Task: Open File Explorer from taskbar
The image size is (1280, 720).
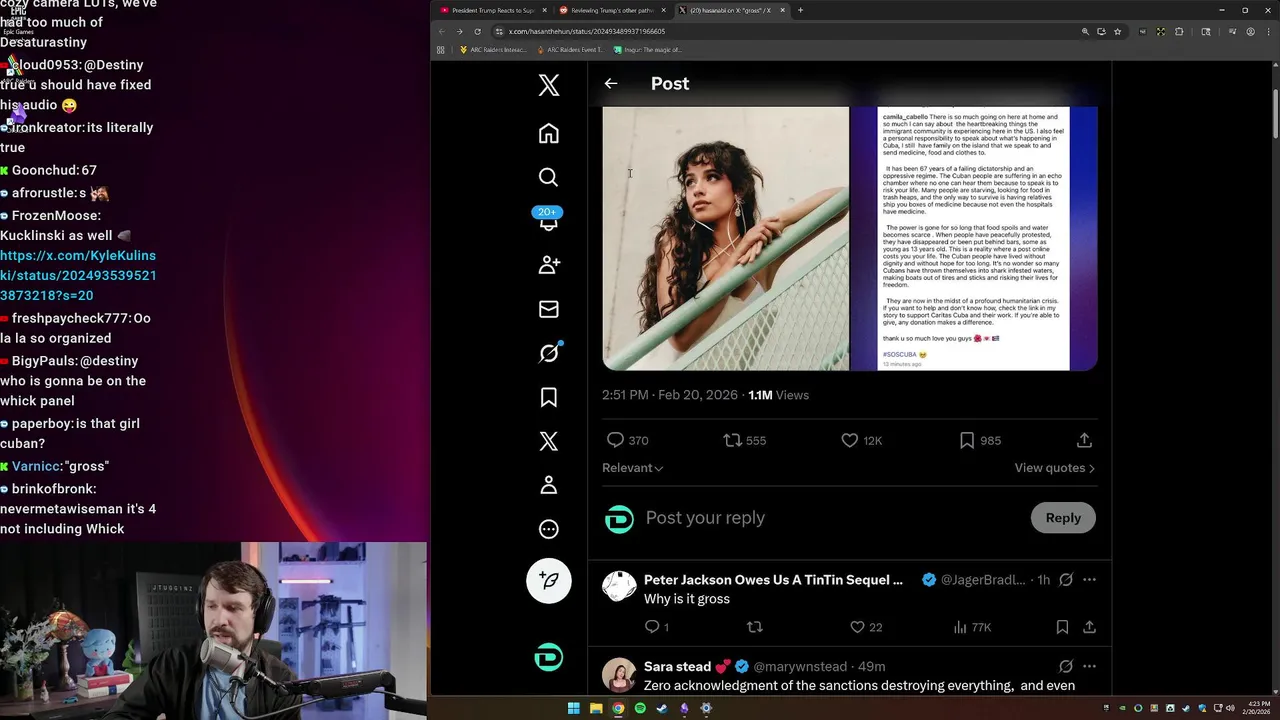Action: (596, 708)
